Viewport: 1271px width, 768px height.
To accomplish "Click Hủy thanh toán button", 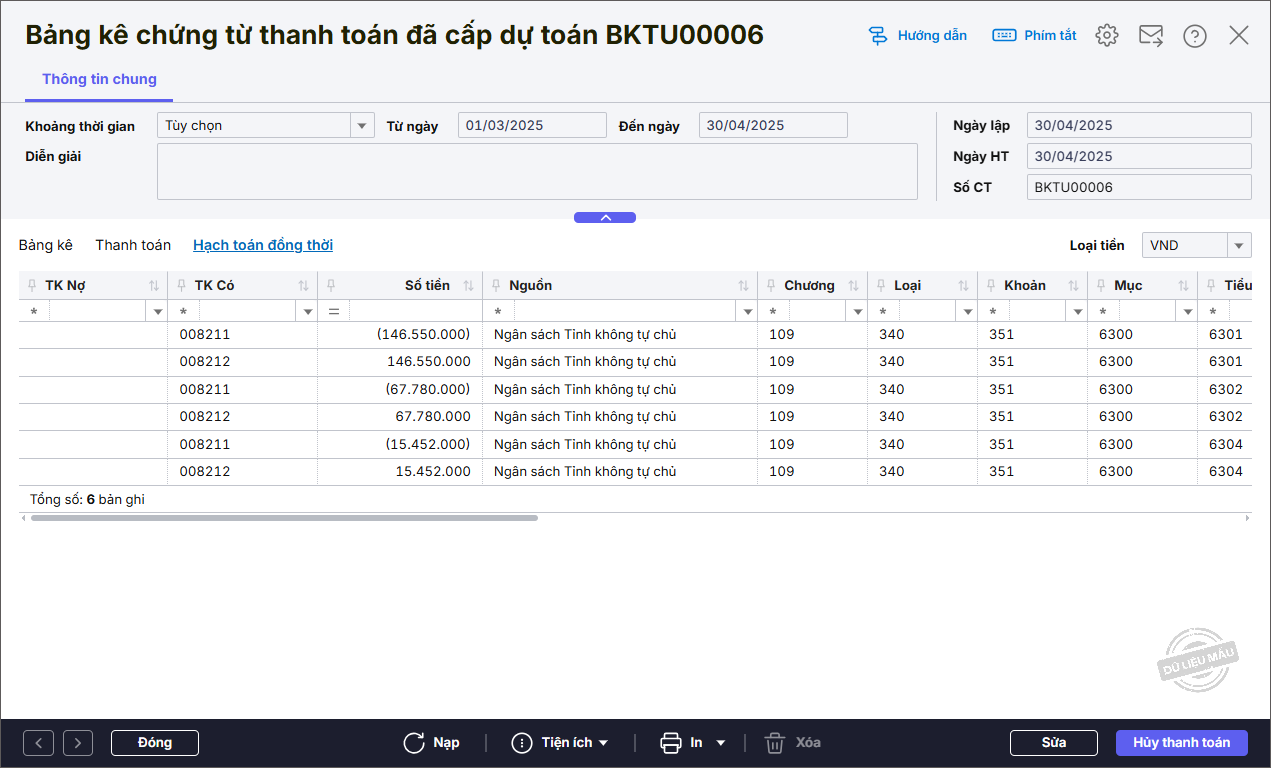I will (x=1181, y=743).
